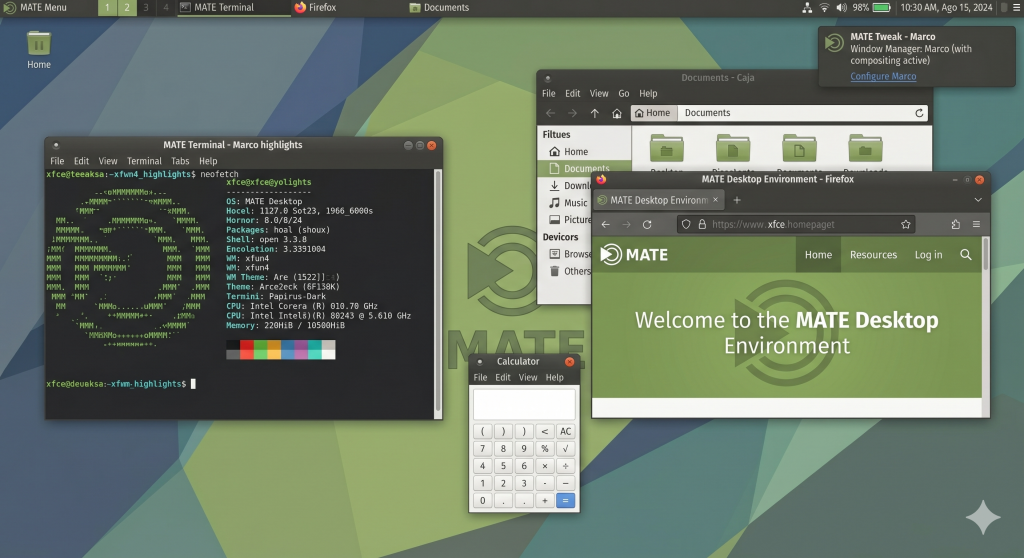Open the Tabs menu in MATE Terminal
This screenshot has height=558, width=1024.
(x=180, y=161)
